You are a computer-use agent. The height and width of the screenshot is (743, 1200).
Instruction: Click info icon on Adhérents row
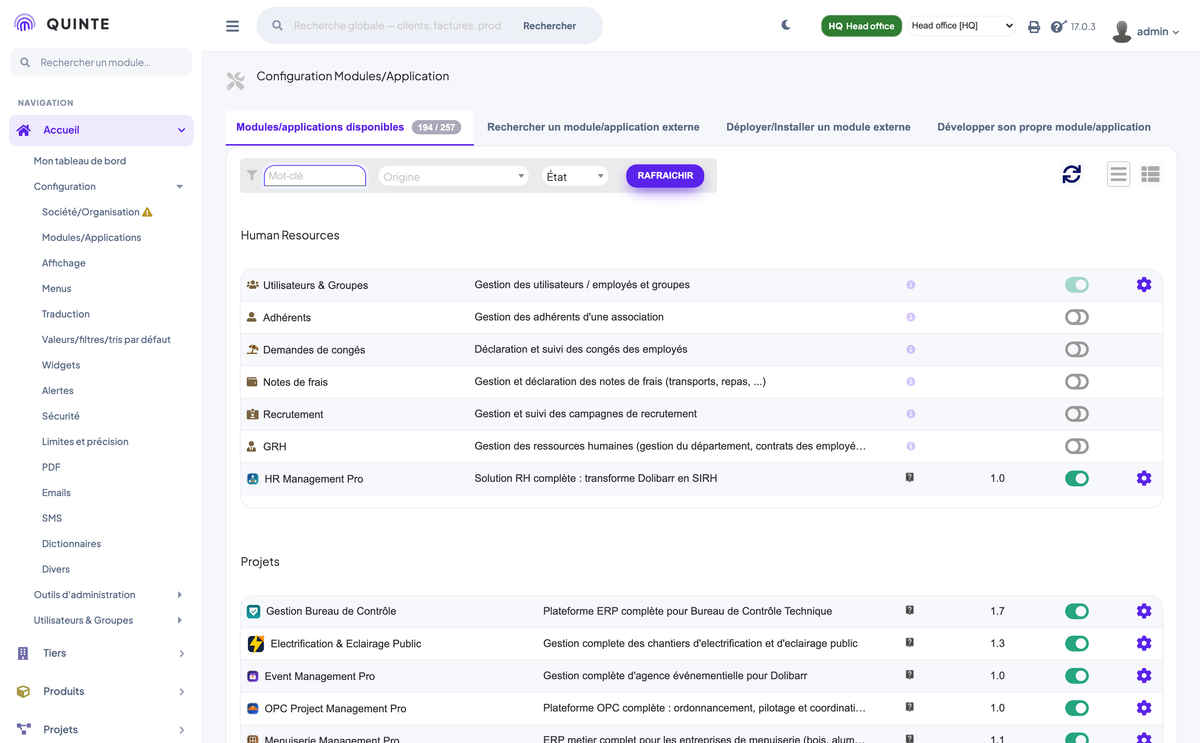point(911,317)
